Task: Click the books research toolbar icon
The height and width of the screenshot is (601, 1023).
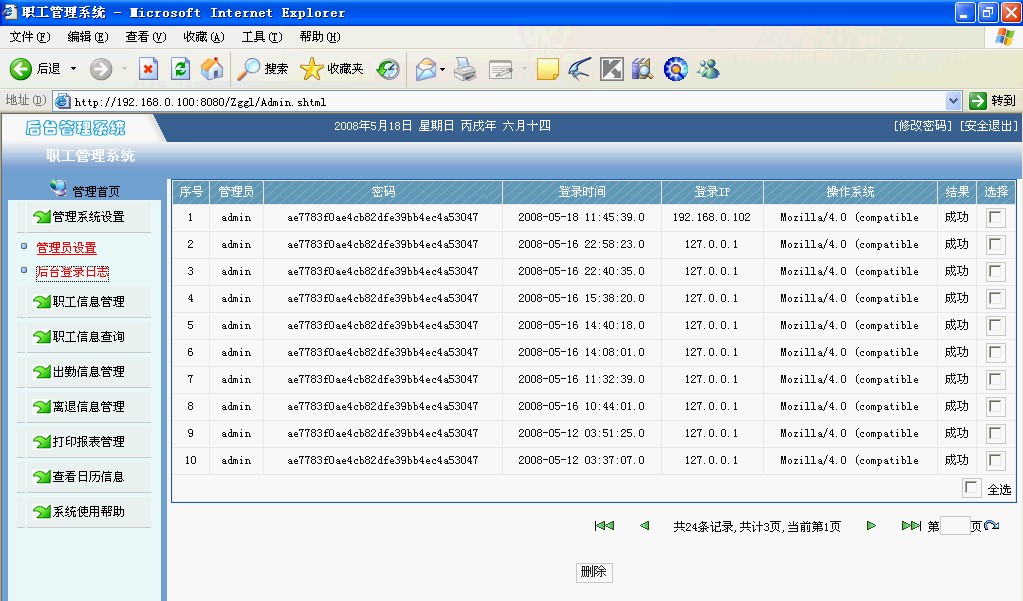Action: [x=643, y=69]
